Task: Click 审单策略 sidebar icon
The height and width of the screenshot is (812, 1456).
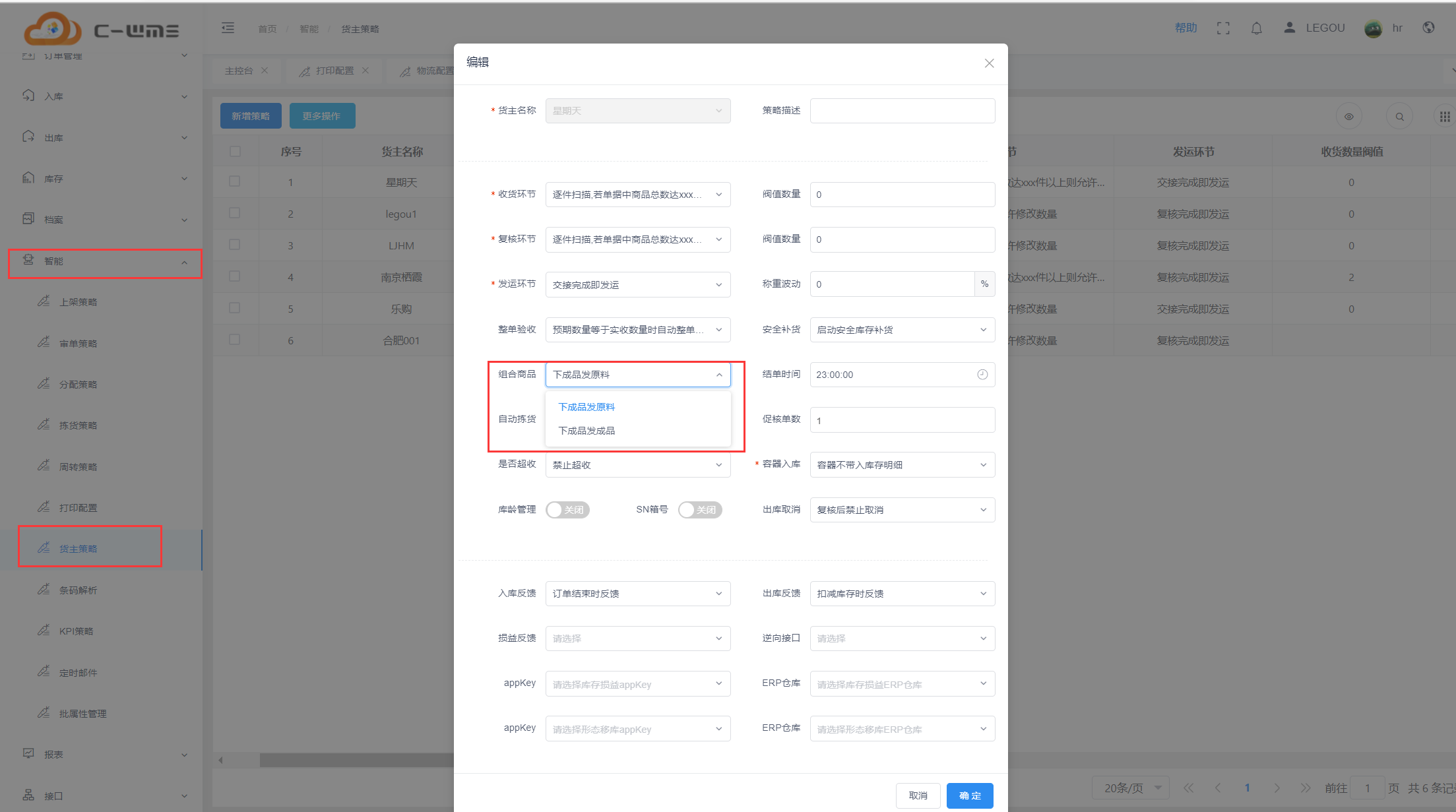Action: (x=44, y=342)
